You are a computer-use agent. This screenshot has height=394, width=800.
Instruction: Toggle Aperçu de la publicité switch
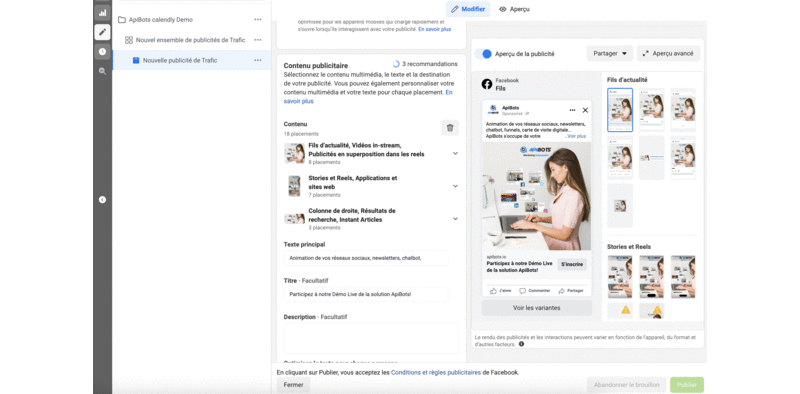click(484, 54)
